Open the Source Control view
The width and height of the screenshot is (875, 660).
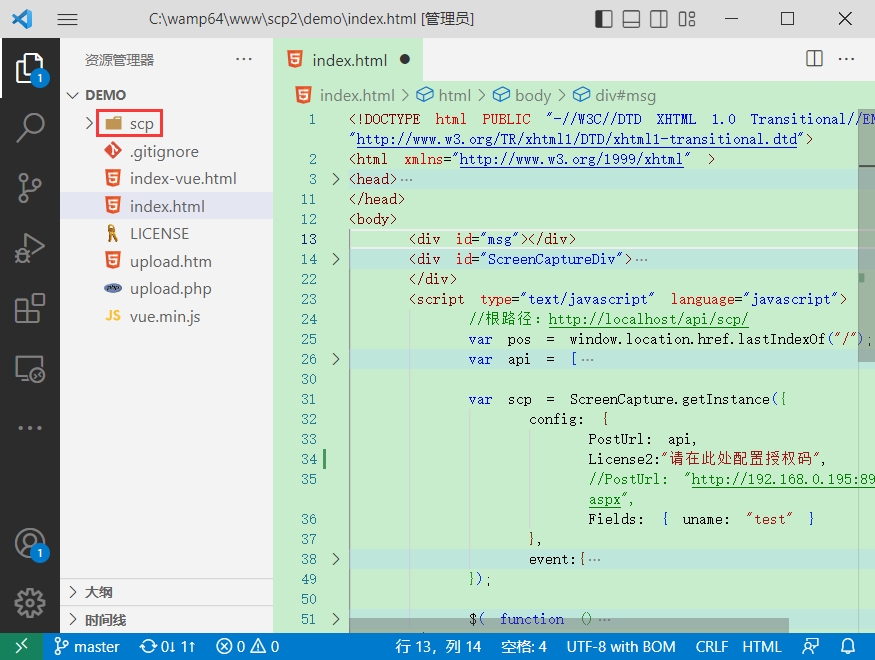click(x=30, y=187)
